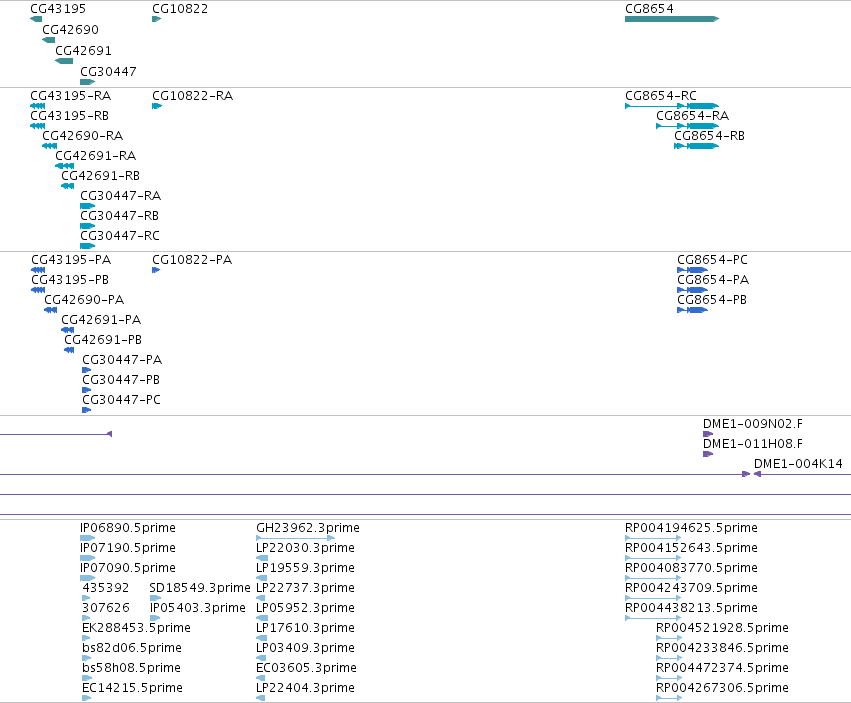This screenshot has width=851, height=703.
Task: Select EST RP004521928.5prime
Action: coord(722,628)
